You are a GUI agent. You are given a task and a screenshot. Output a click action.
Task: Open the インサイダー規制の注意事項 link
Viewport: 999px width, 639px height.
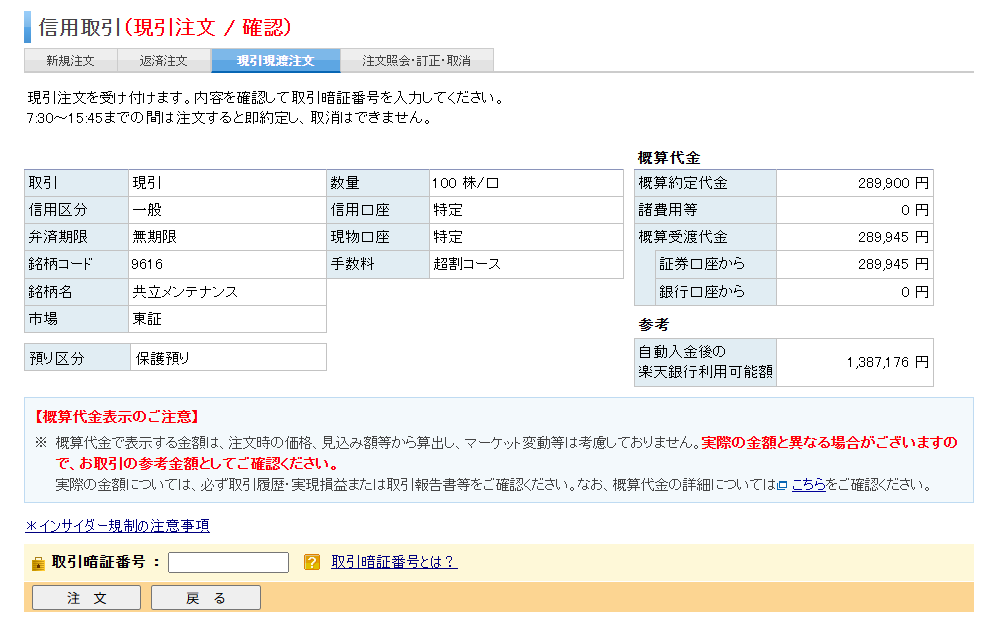[x=117, y=526]
